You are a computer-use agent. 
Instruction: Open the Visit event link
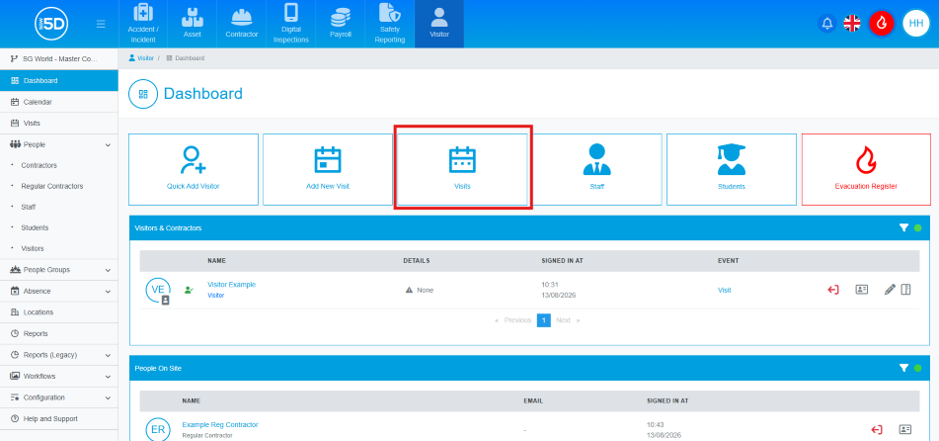tap(724, 290)
